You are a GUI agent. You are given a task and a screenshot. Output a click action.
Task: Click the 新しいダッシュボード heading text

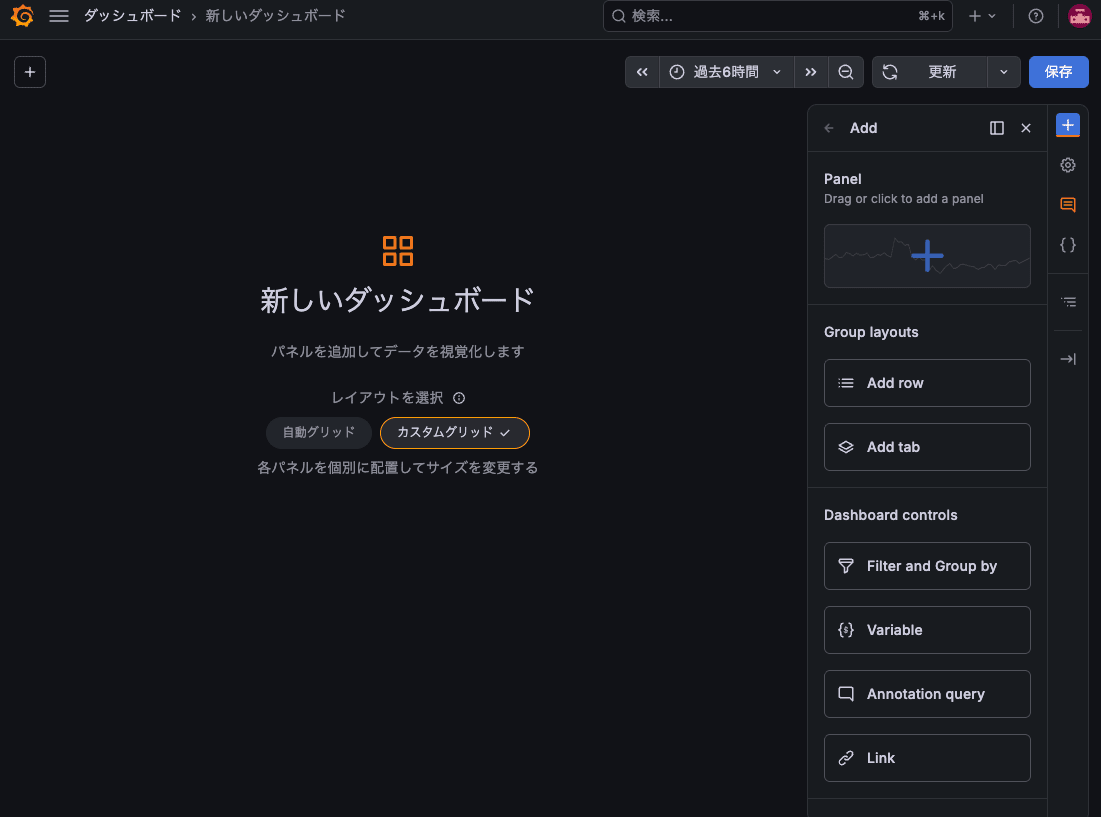(x=397, y=300)
